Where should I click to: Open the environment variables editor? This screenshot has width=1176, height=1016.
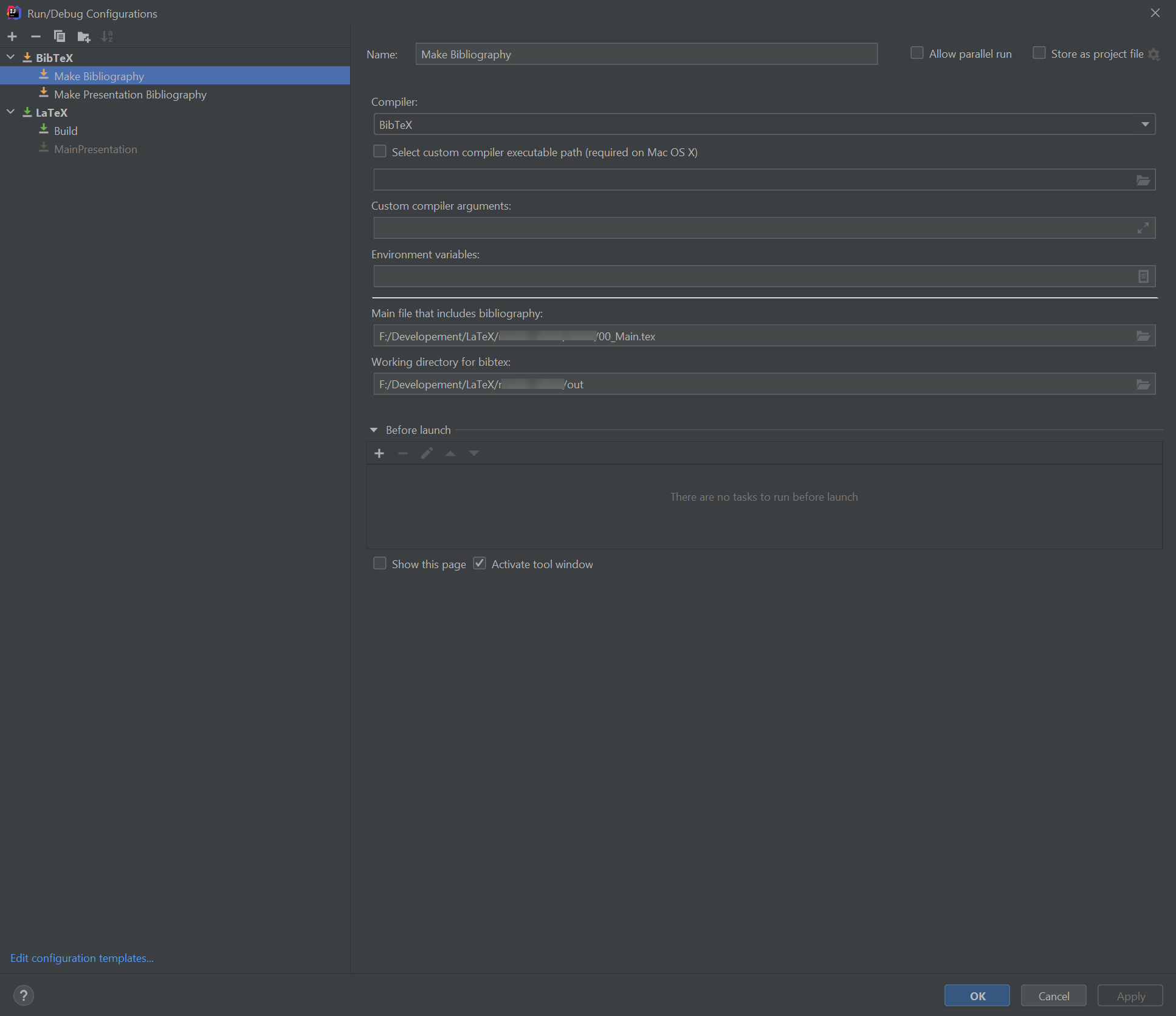click(1143, 276)
